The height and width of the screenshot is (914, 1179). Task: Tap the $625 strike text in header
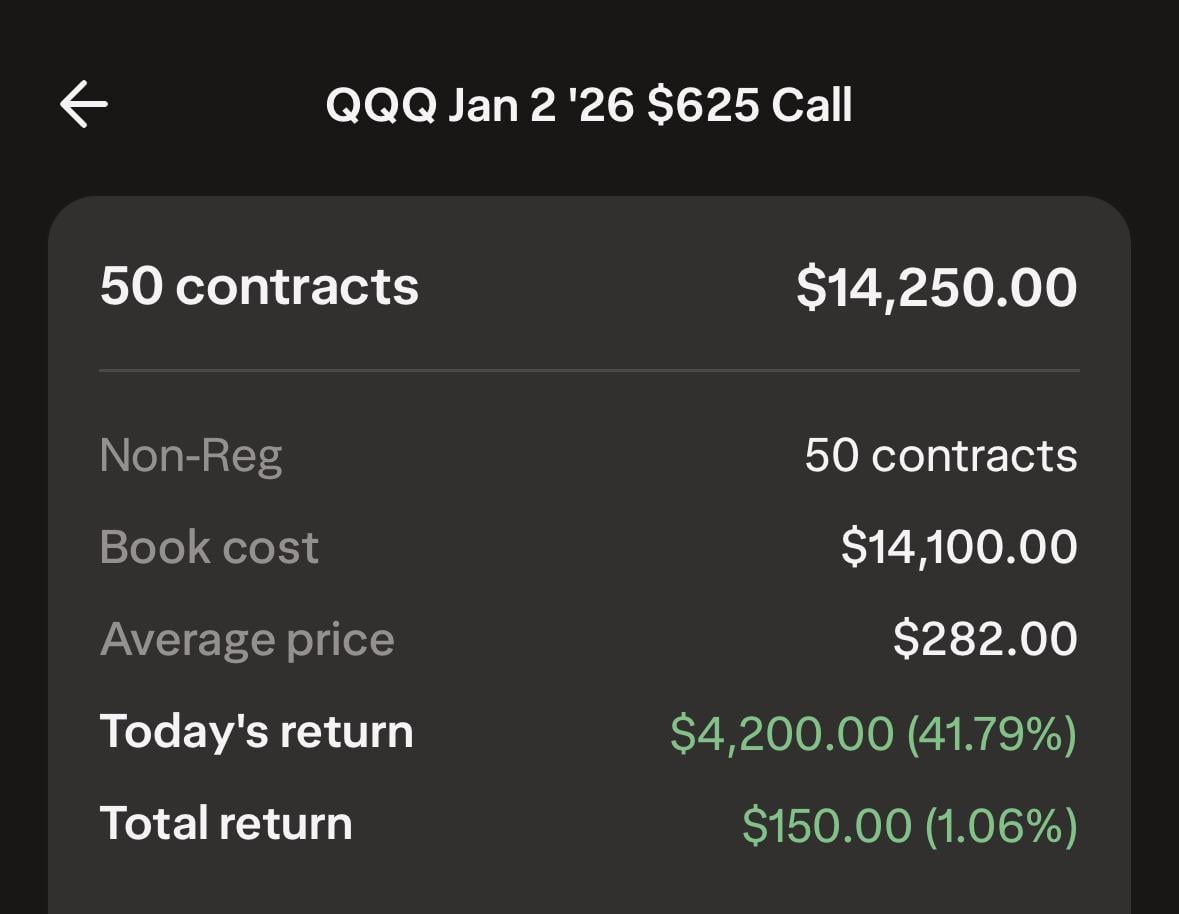[702, 106]
